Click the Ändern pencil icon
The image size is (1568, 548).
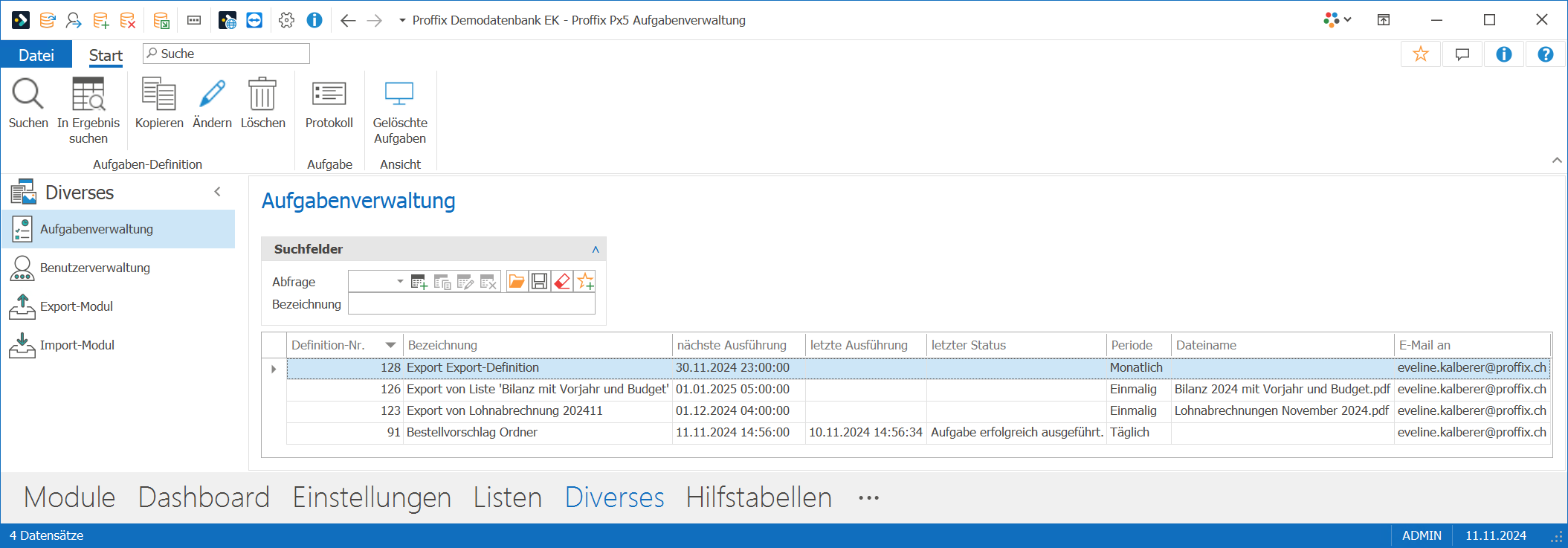point(212,94)
